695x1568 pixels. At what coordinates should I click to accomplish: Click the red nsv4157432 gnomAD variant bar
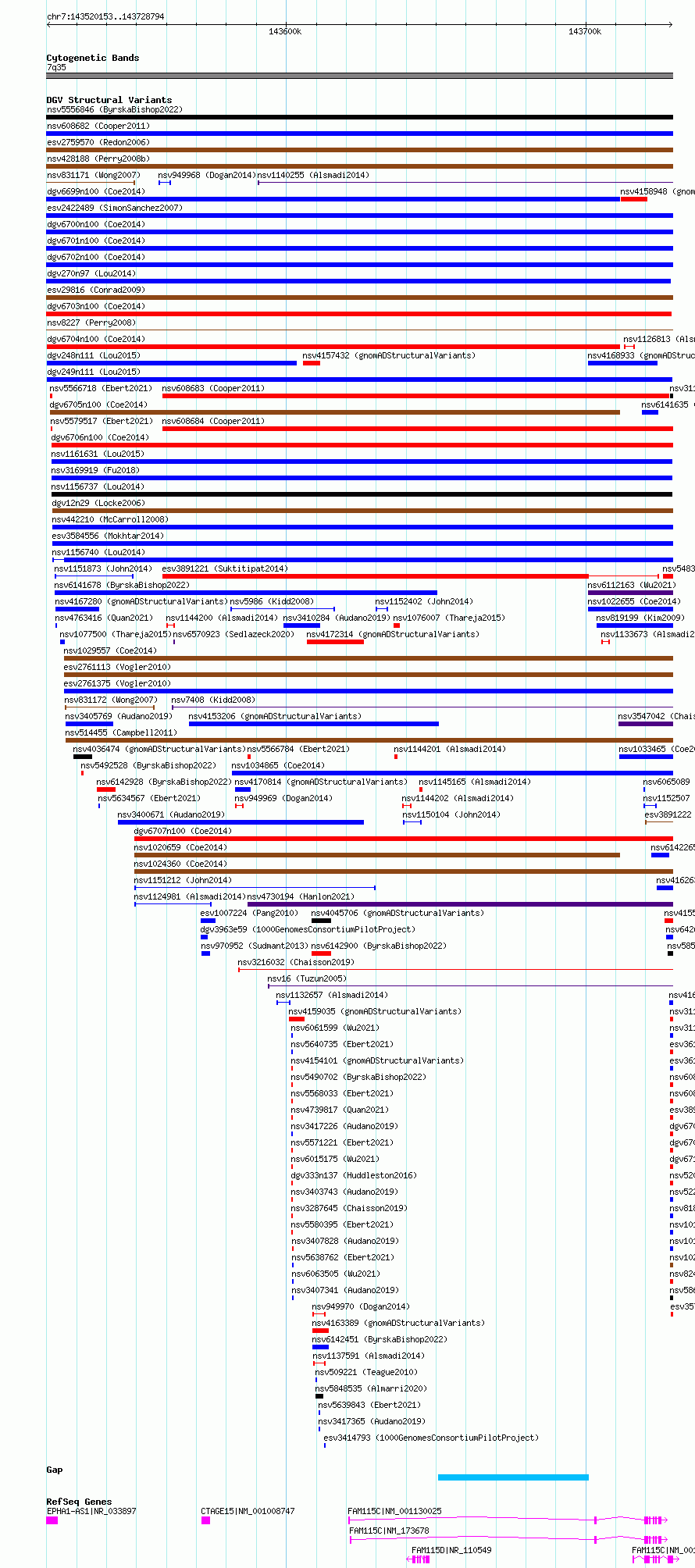[312, 363]
